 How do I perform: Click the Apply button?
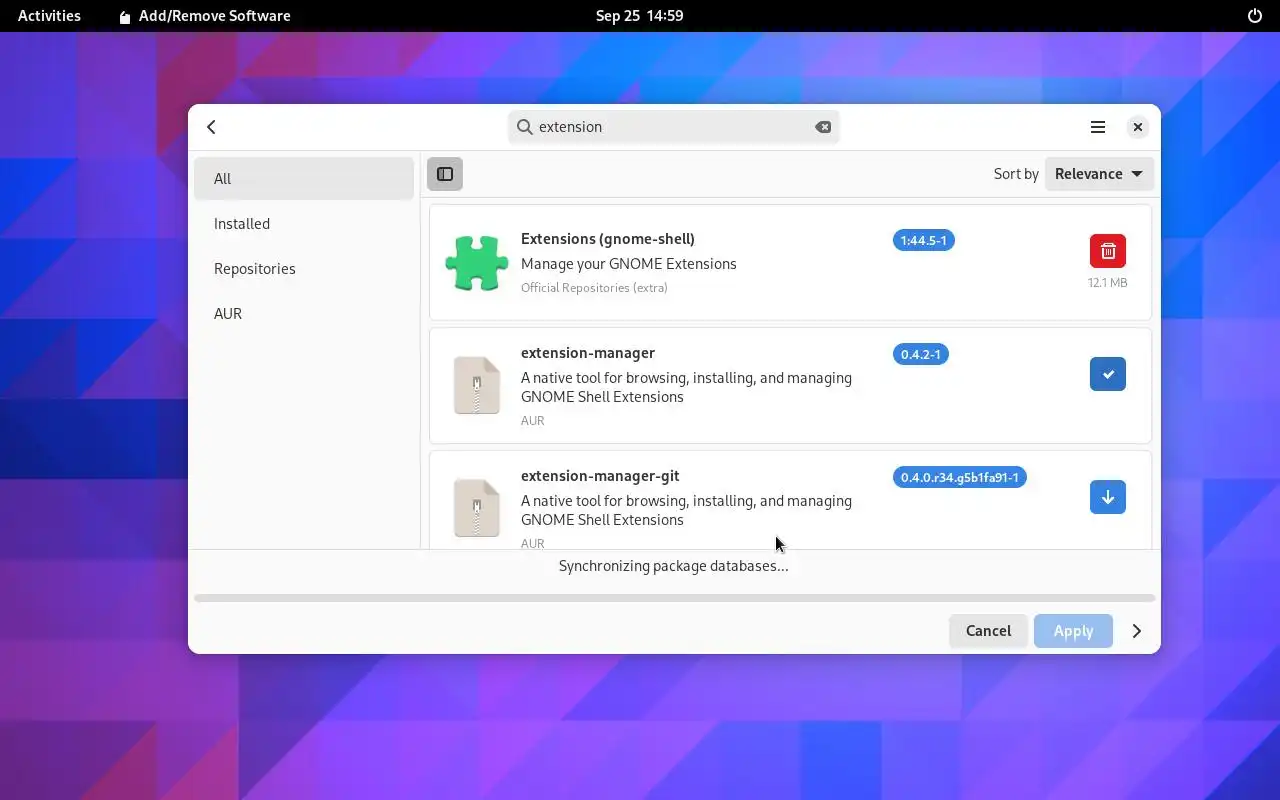pyautogui.click(x=1073, y=631)
